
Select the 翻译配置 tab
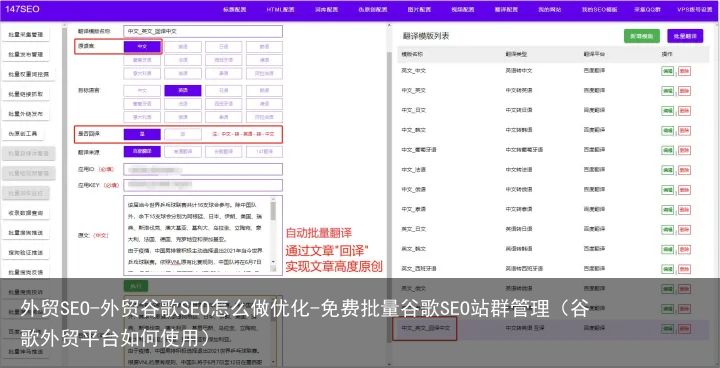pyautogui.click(x=506, y=10)
